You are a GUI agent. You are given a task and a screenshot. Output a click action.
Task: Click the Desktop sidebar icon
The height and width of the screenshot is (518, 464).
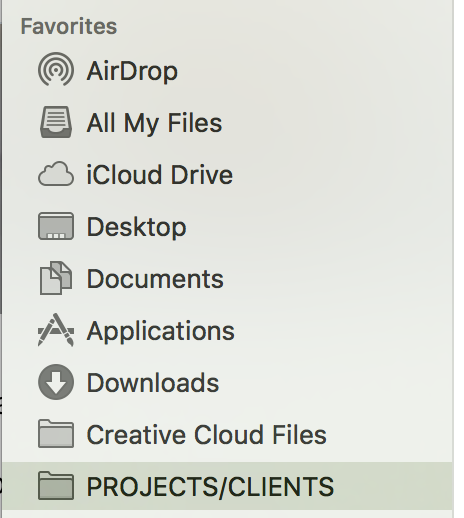(x=56, y=226)
